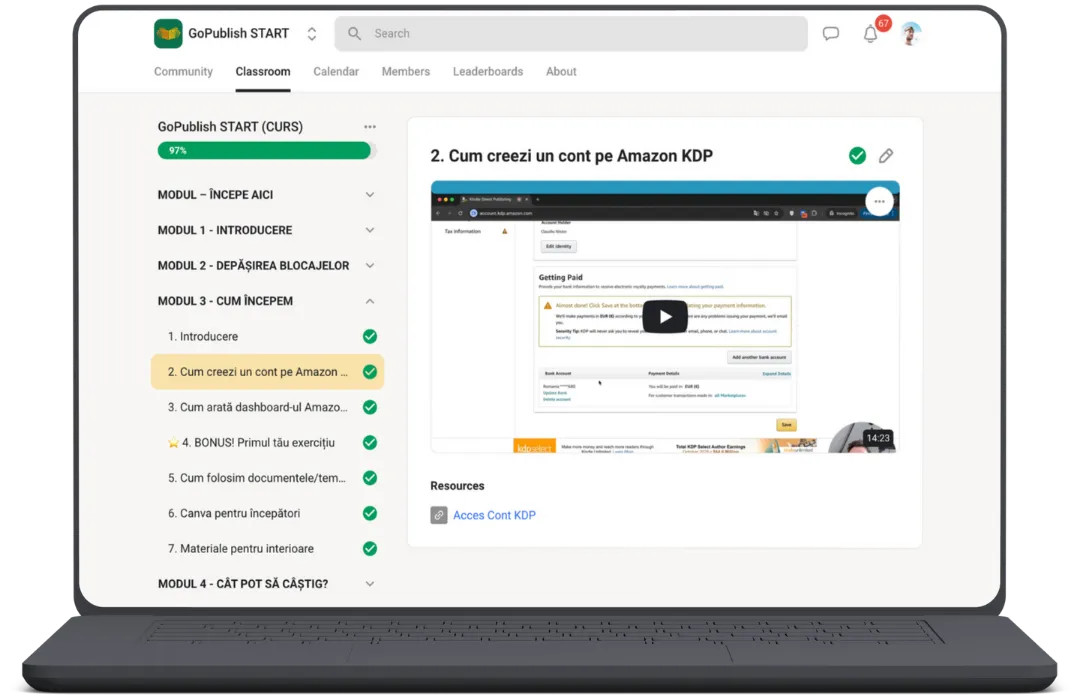Go to the Members tab

(x=406, y=72)
